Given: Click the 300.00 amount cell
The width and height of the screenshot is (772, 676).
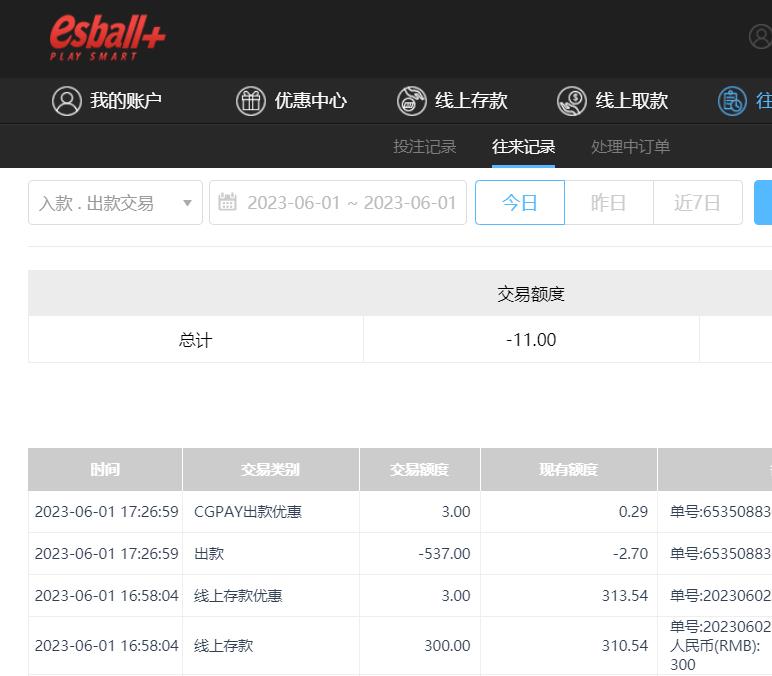Looking at the screenshot, I should click(x=419, y=645).
